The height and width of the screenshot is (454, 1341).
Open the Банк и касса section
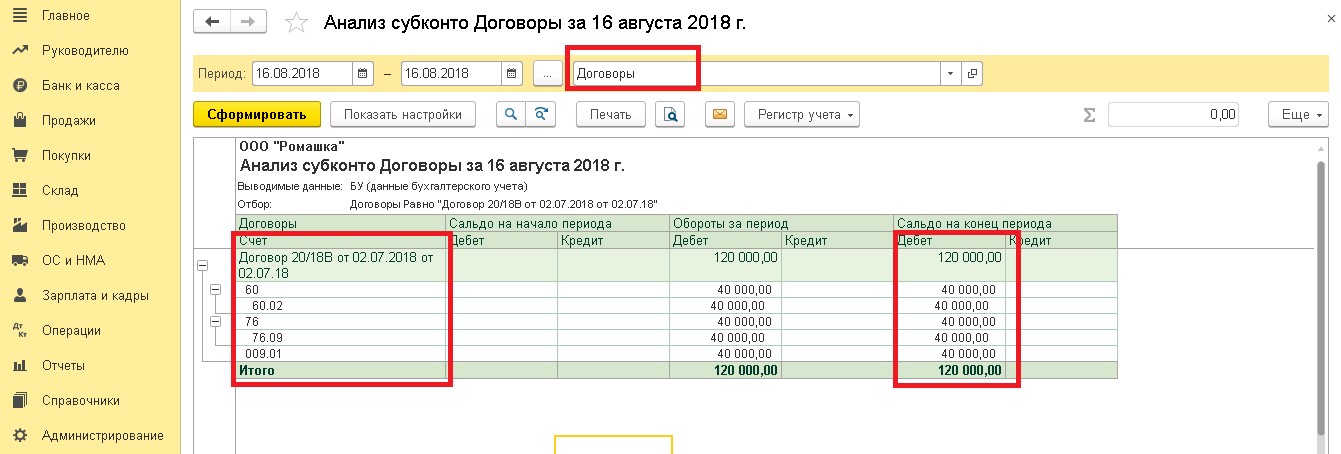[81, 85]
